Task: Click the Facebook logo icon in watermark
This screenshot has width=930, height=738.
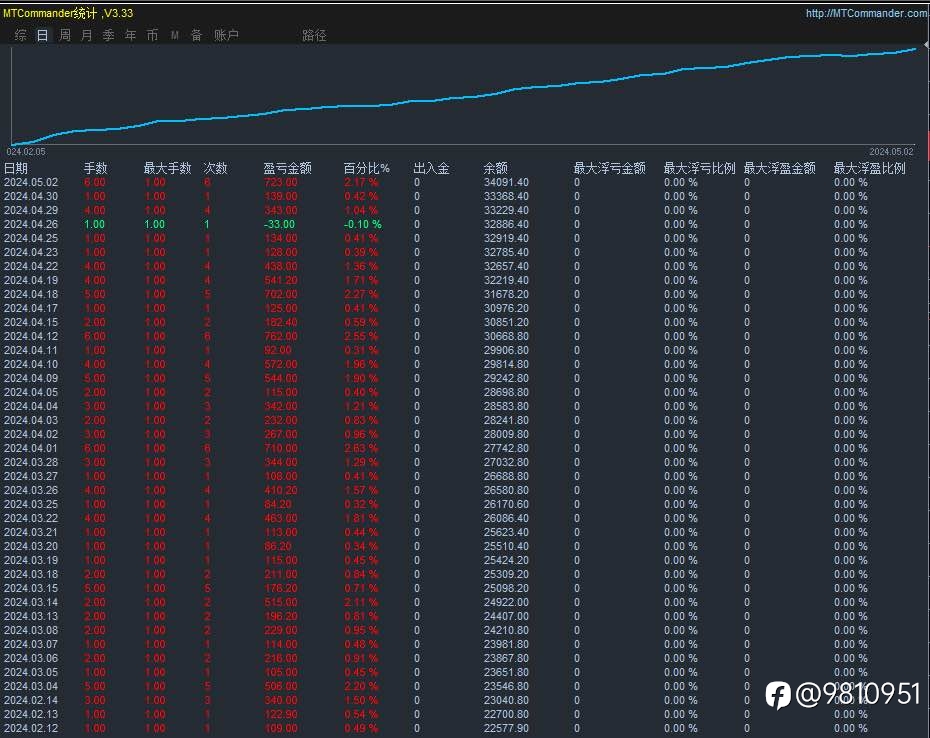Action: 778,695
